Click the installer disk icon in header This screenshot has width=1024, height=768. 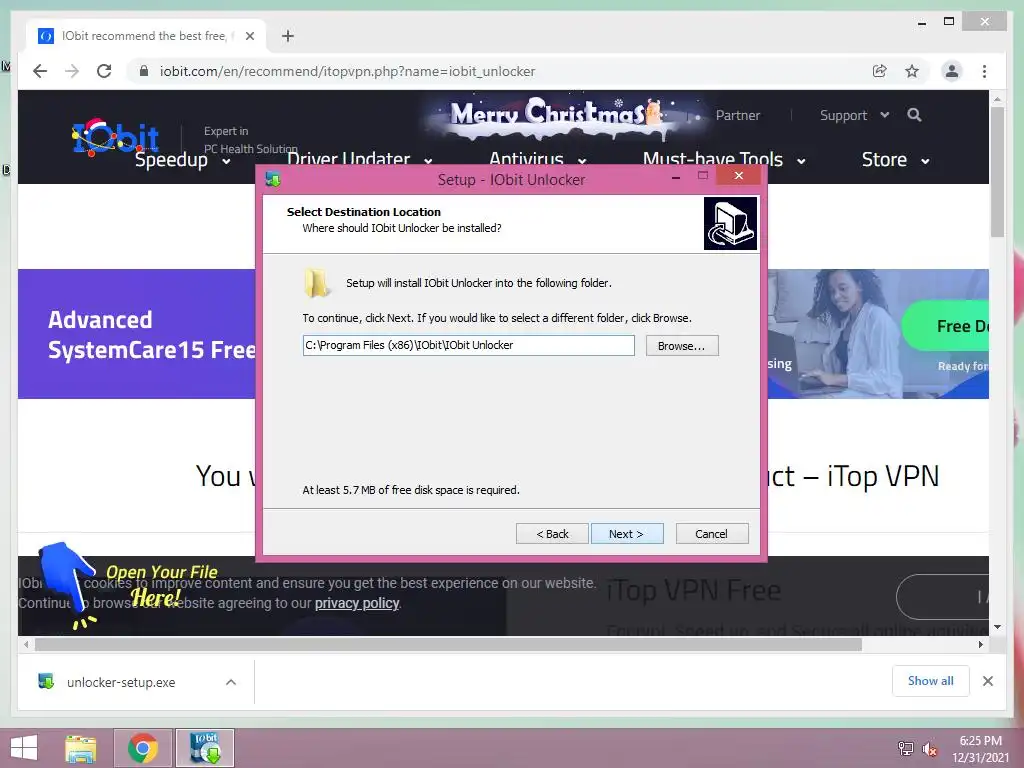click(730, 223)
